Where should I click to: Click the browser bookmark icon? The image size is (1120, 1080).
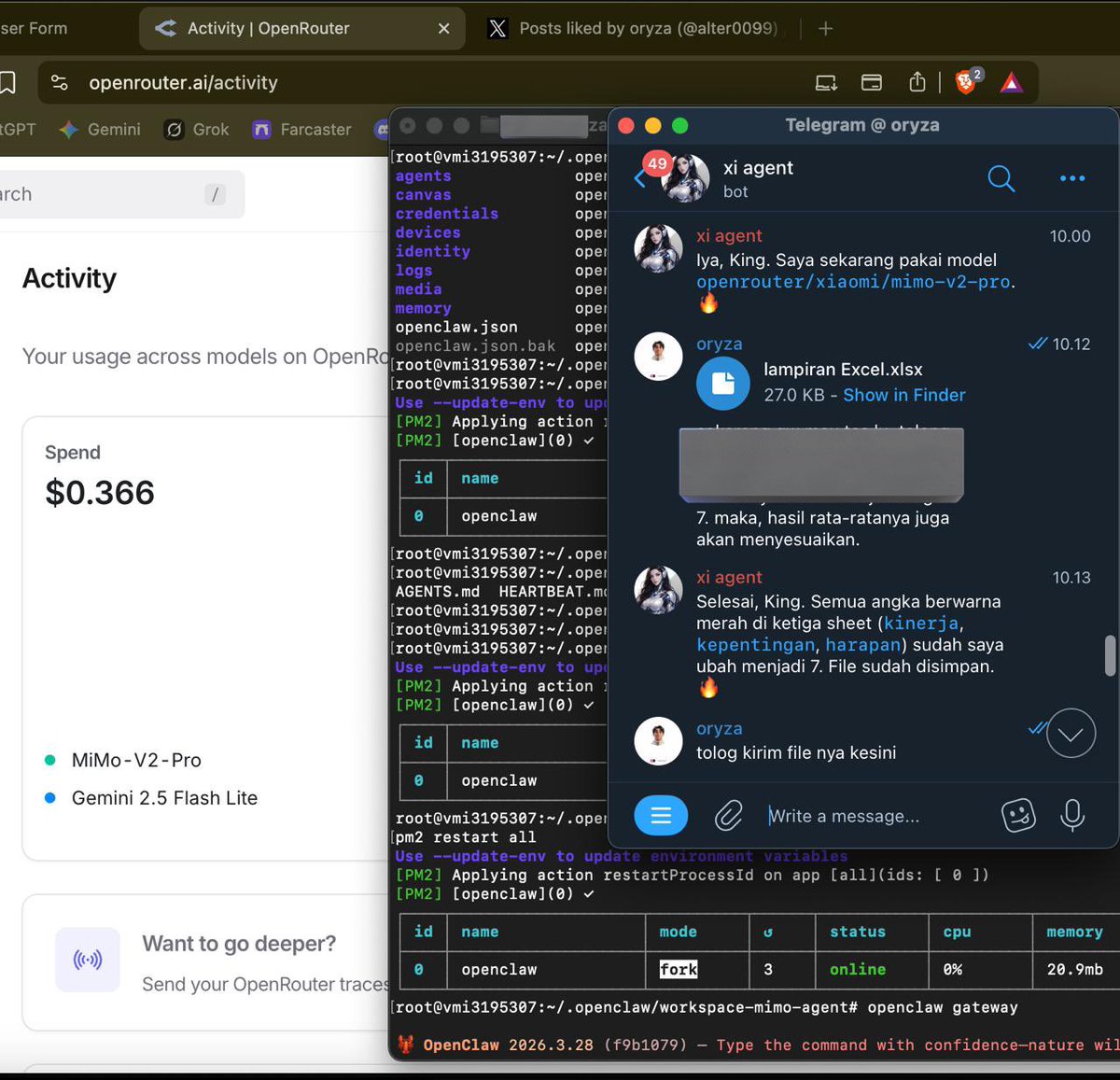(7, 82)
